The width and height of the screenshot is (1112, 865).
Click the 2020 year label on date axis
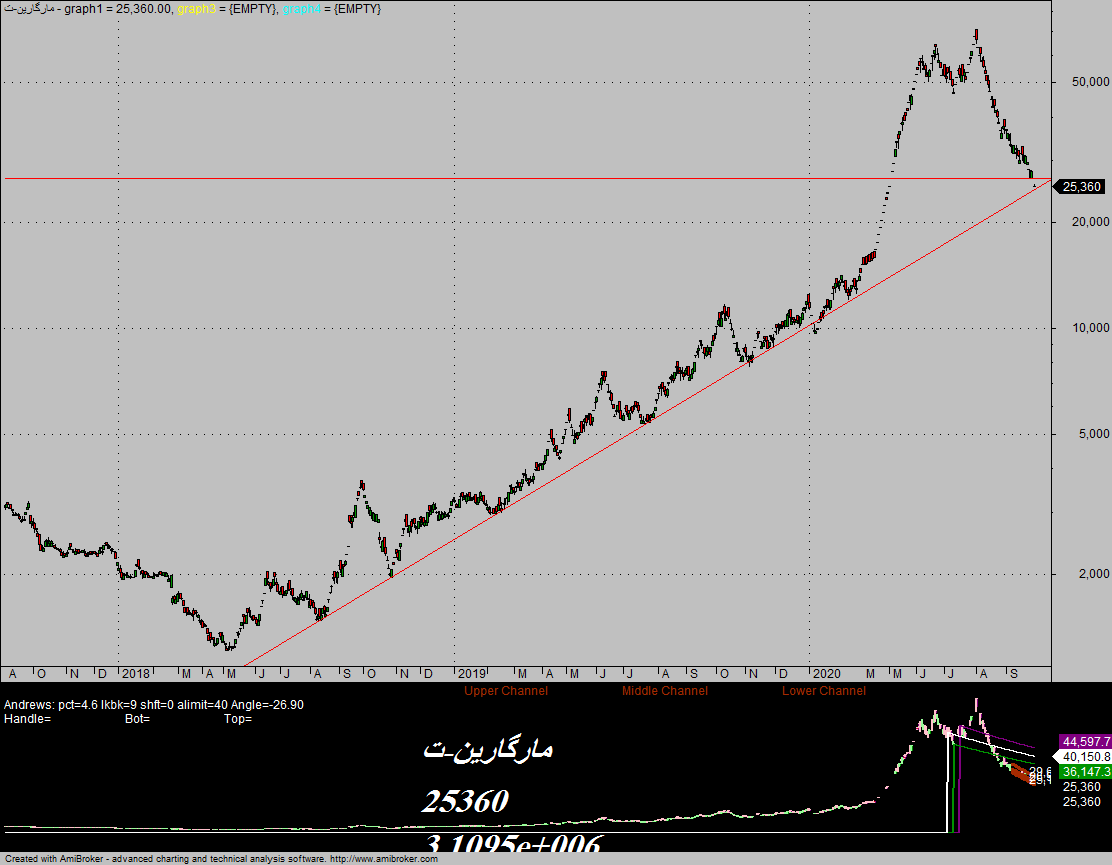[x=826, y=674]
